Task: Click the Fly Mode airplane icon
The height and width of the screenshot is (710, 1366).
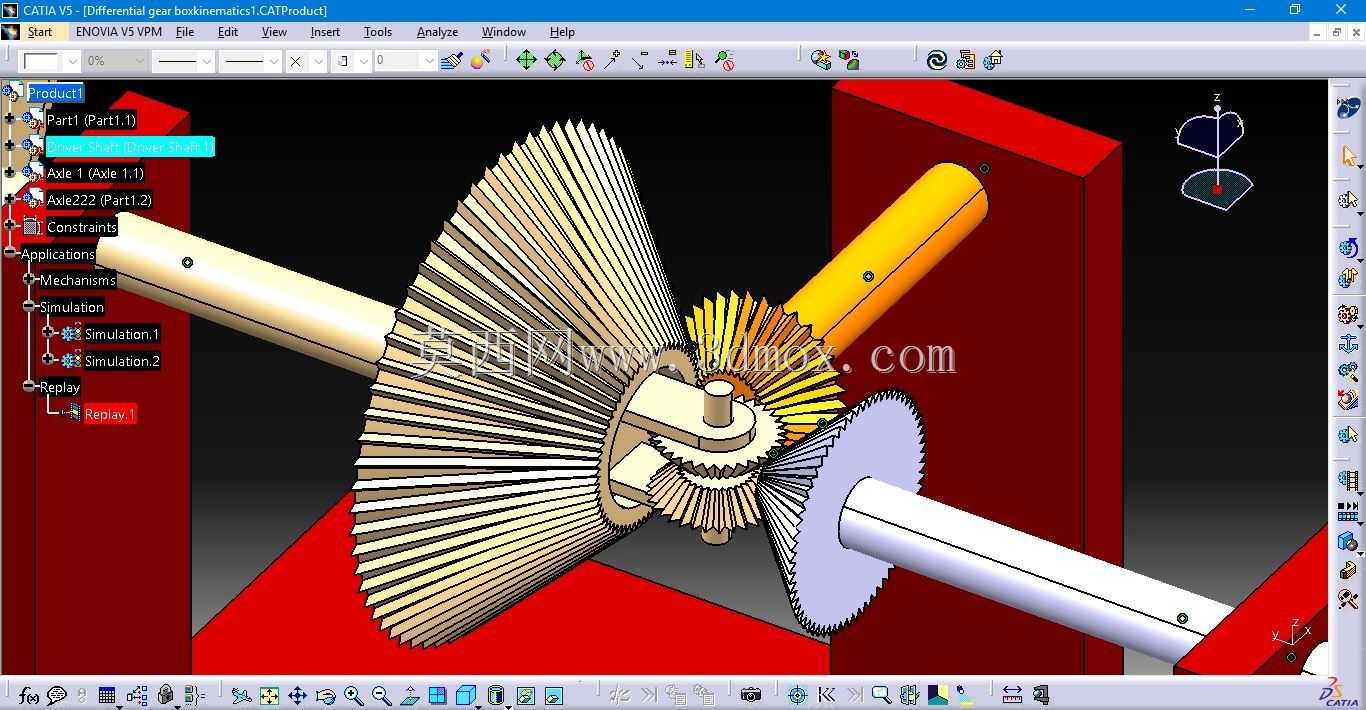Action: 241,695
